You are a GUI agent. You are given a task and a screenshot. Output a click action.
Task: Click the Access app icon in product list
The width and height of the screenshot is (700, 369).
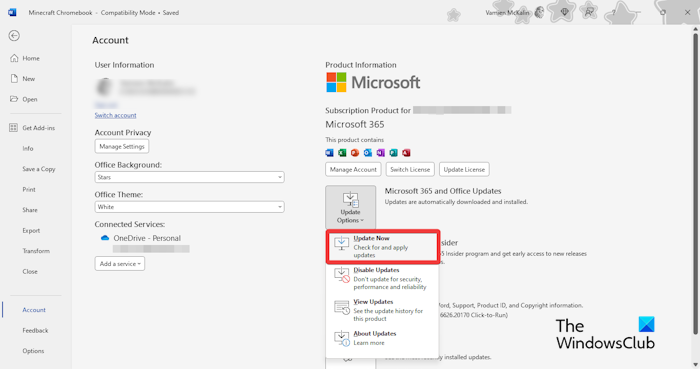coord(406,153)
